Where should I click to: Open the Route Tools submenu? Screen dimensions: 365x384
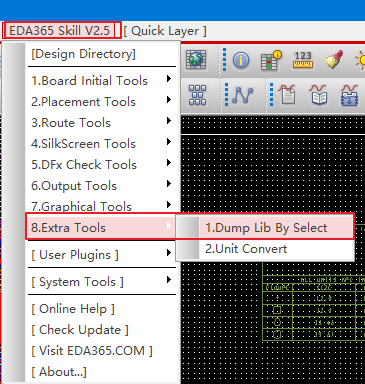pos(102,123)
